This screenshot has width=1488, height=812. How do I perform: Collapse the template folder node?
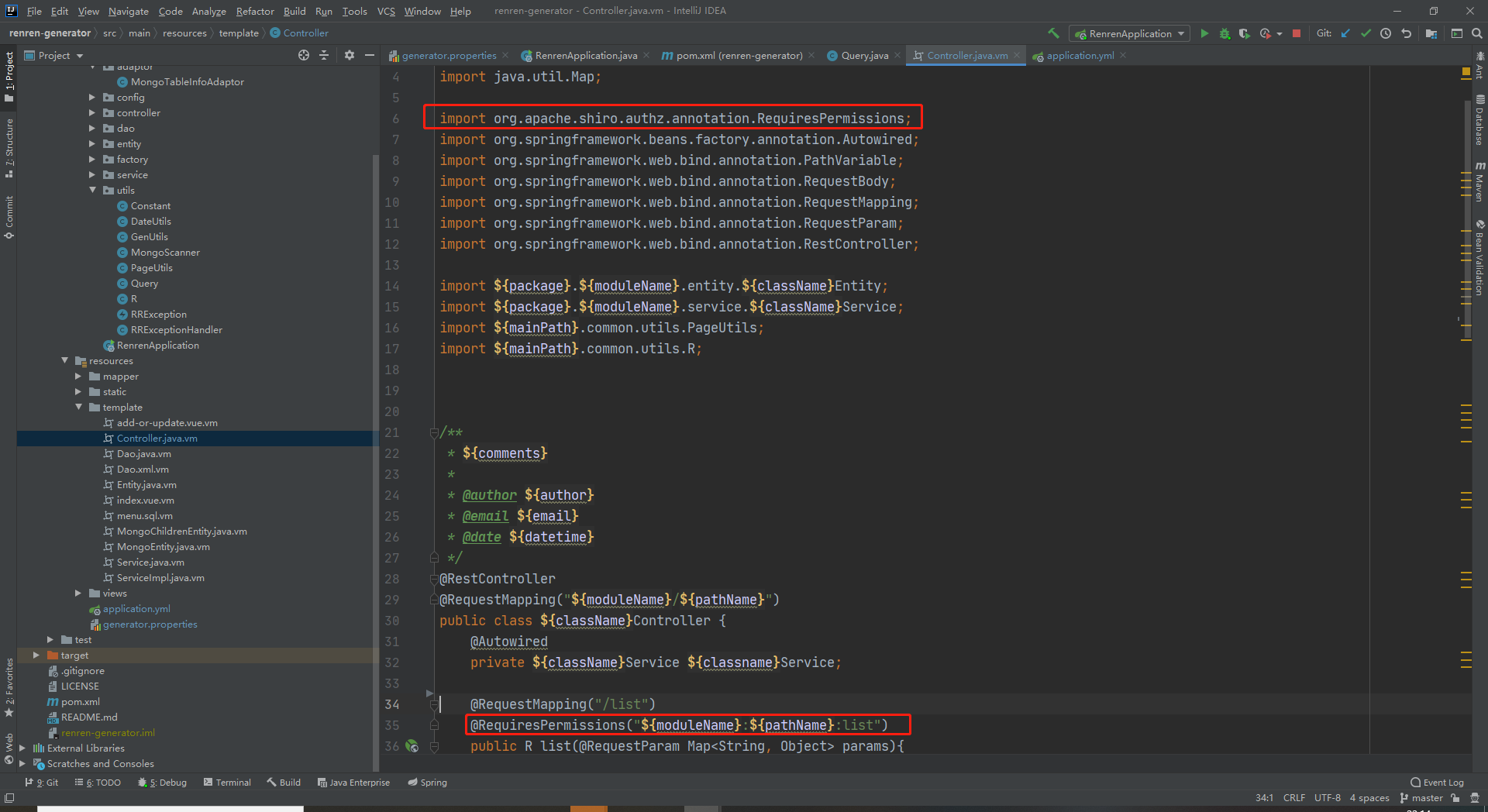(x=78, y=408)
